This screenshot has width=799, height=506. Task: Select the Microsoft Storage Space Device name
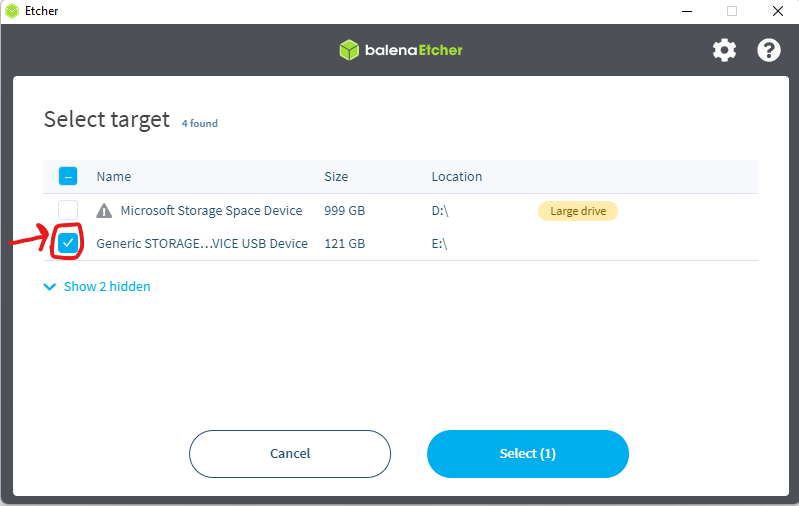[x=211, y=210]
